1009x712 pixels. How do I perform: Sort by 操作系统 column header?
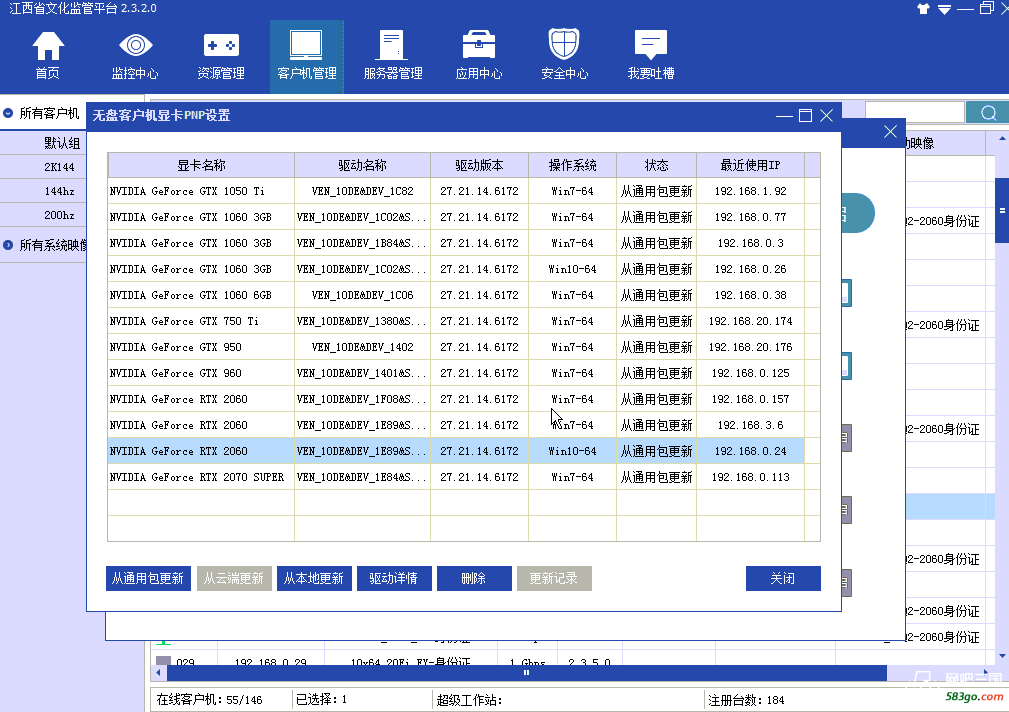pyautogui.click(x=572, y=165)
